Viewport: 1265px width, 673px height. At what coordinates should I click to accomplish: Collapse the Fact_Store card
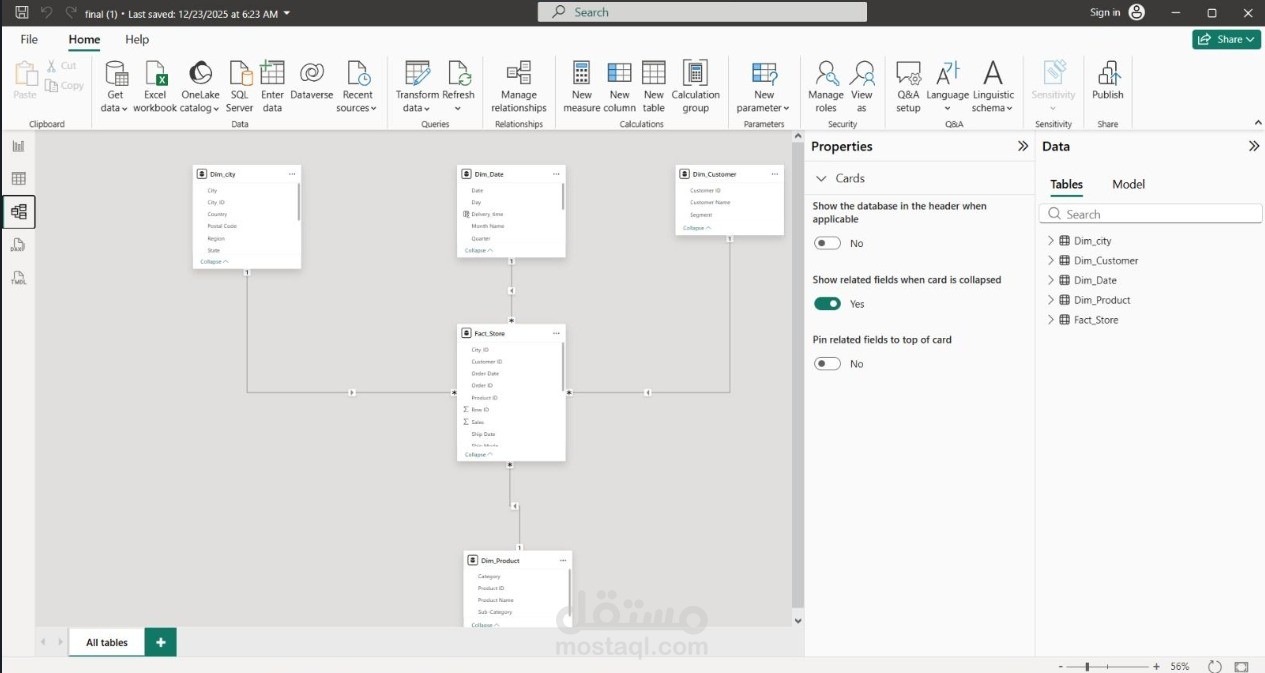479,454
